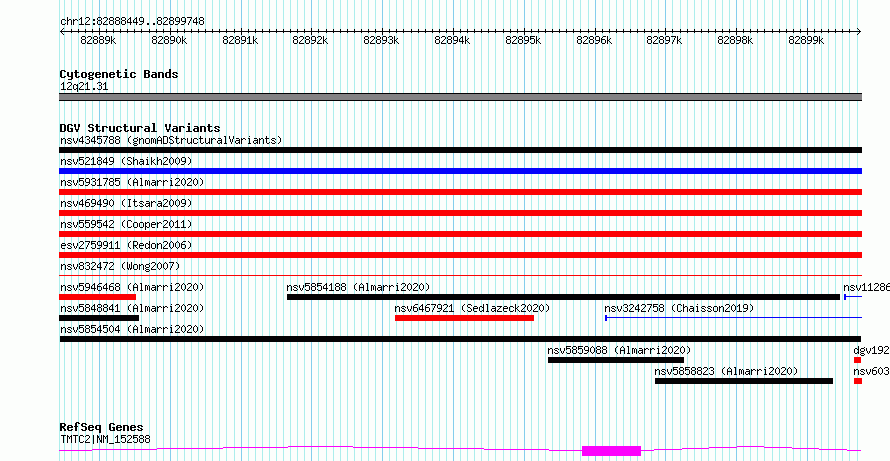Screen dimensions: 890x461
Task: Open nsv4345788 (gnomADStructuralVariants) label
Action: click(171, 140)
